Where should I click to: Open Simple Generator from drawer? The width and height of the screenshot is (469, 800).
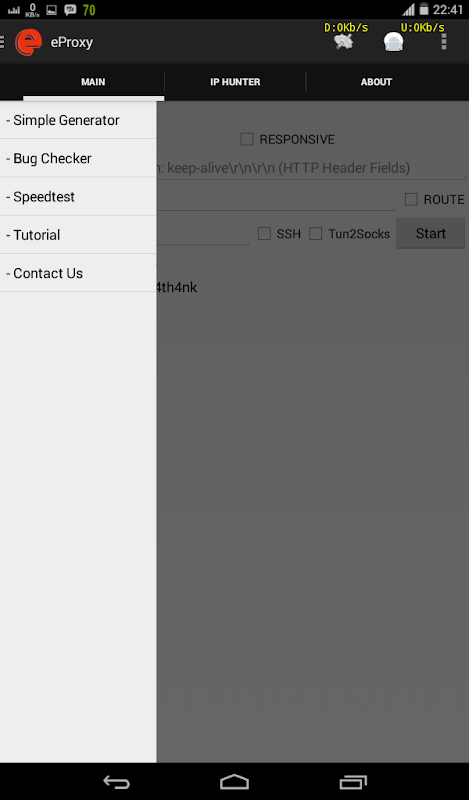tap(78, 120)
